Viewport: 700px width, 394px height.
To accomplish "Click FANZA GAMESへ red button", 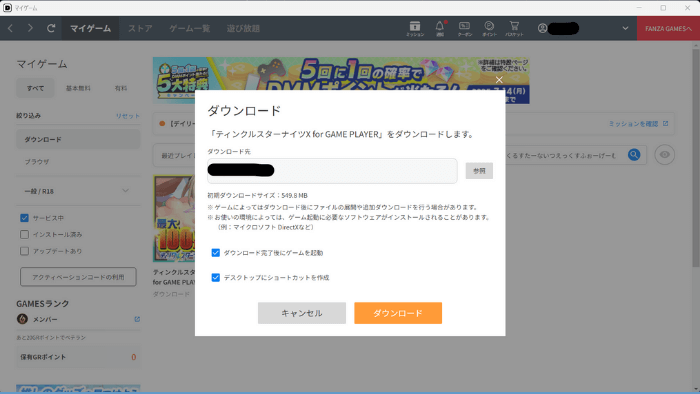I will [668, 28].
